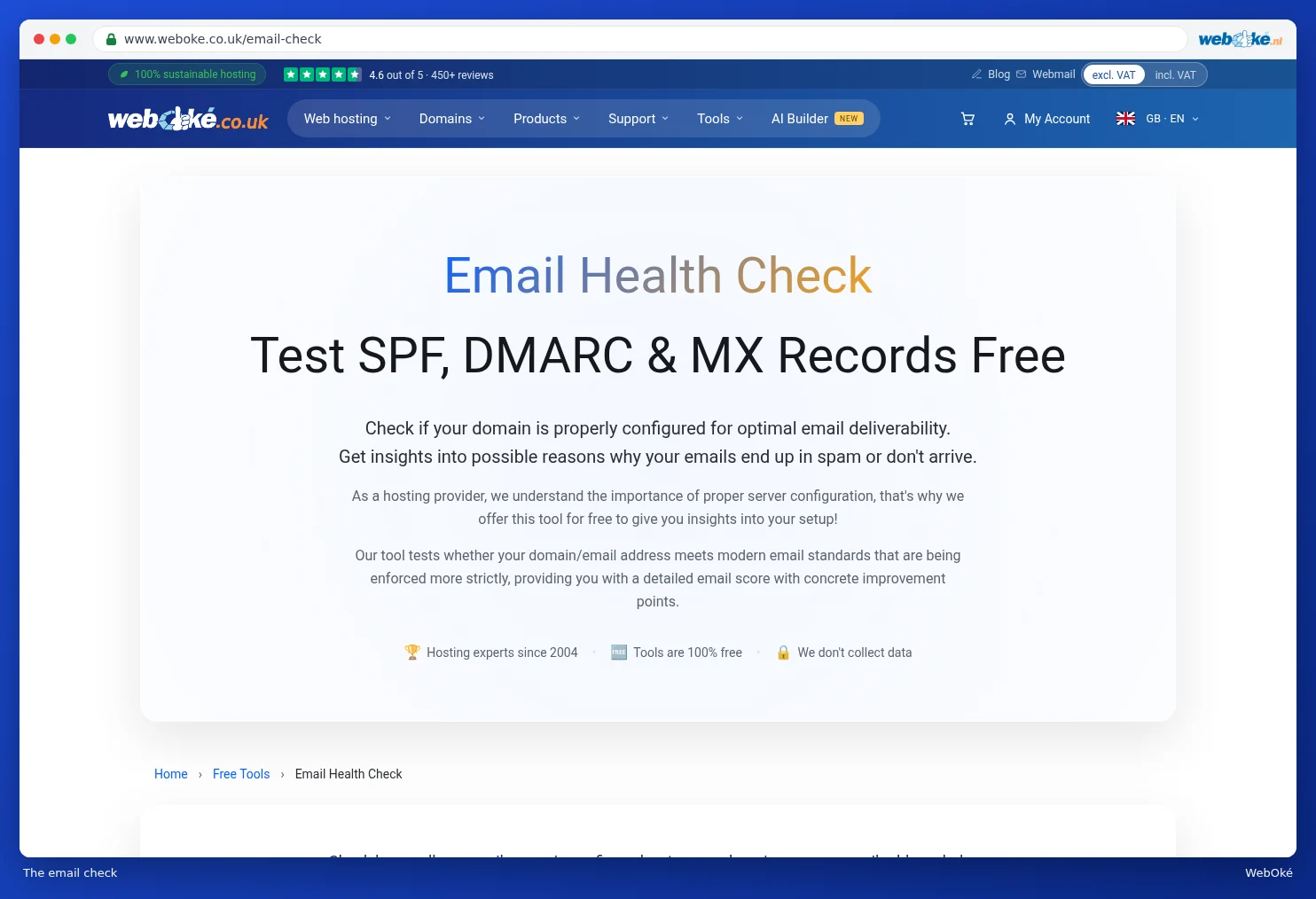Screen dimensions: 1316x899
Task: Open the shopping cart icon
Action: coord(967,119)
